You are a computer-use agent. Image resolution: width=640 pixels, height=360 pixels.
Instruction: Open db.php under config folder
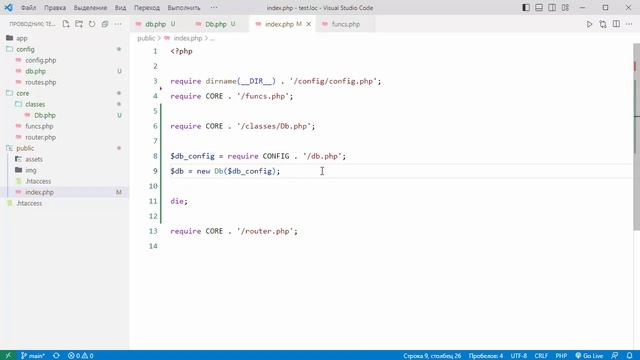point(35,71)
